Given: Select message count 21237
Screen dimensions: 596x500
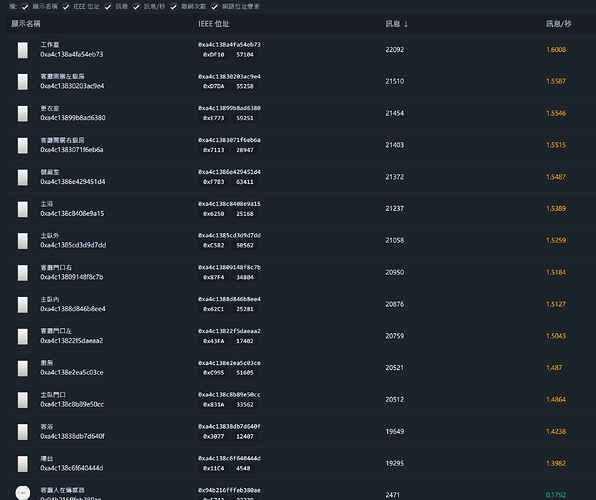Looking at the screenshot, I should click(395, 208).
